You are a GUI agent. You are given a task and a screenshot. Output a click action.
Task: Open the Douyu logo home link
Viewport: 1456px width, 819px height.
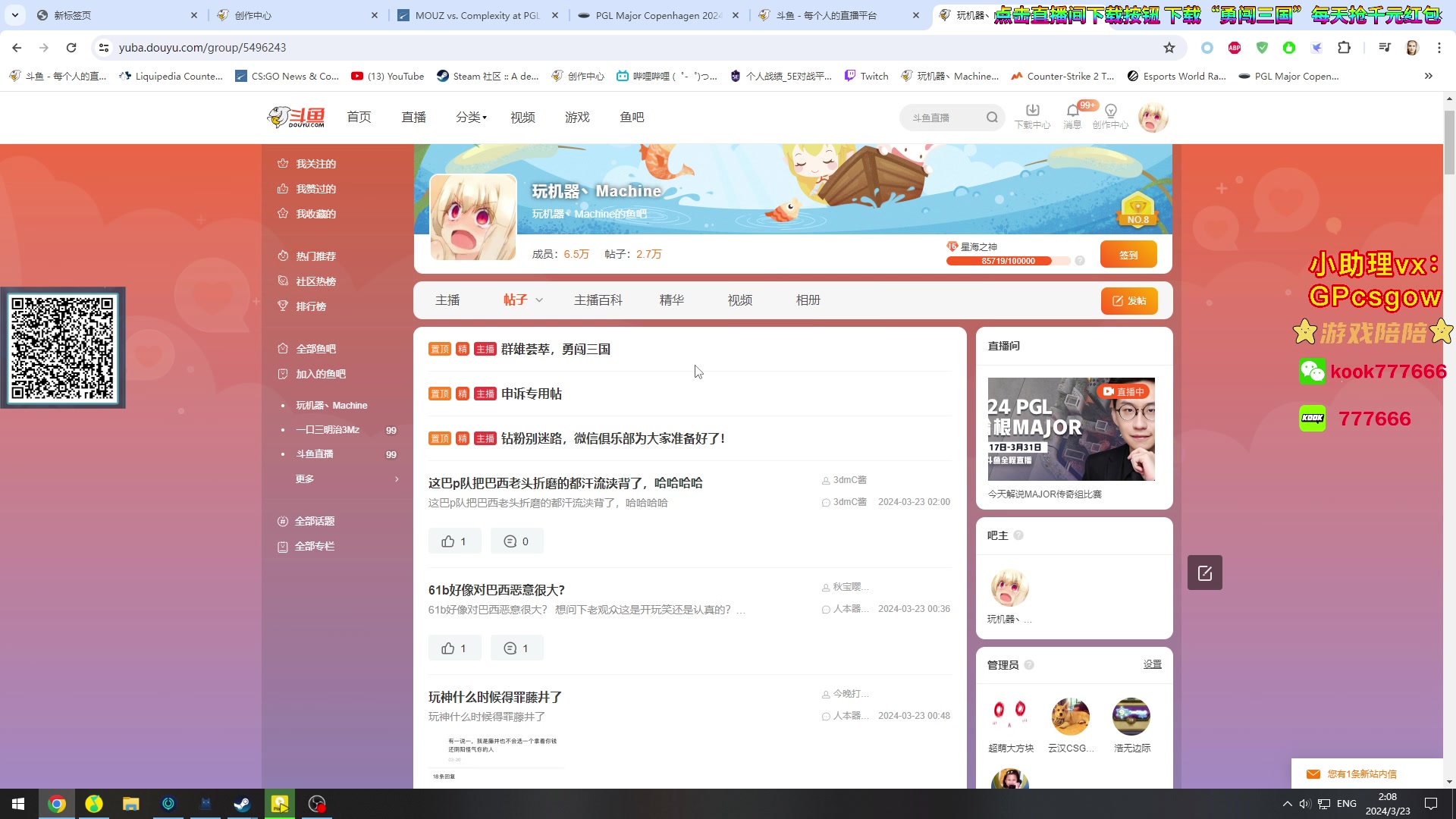click(x=297, y=118)
